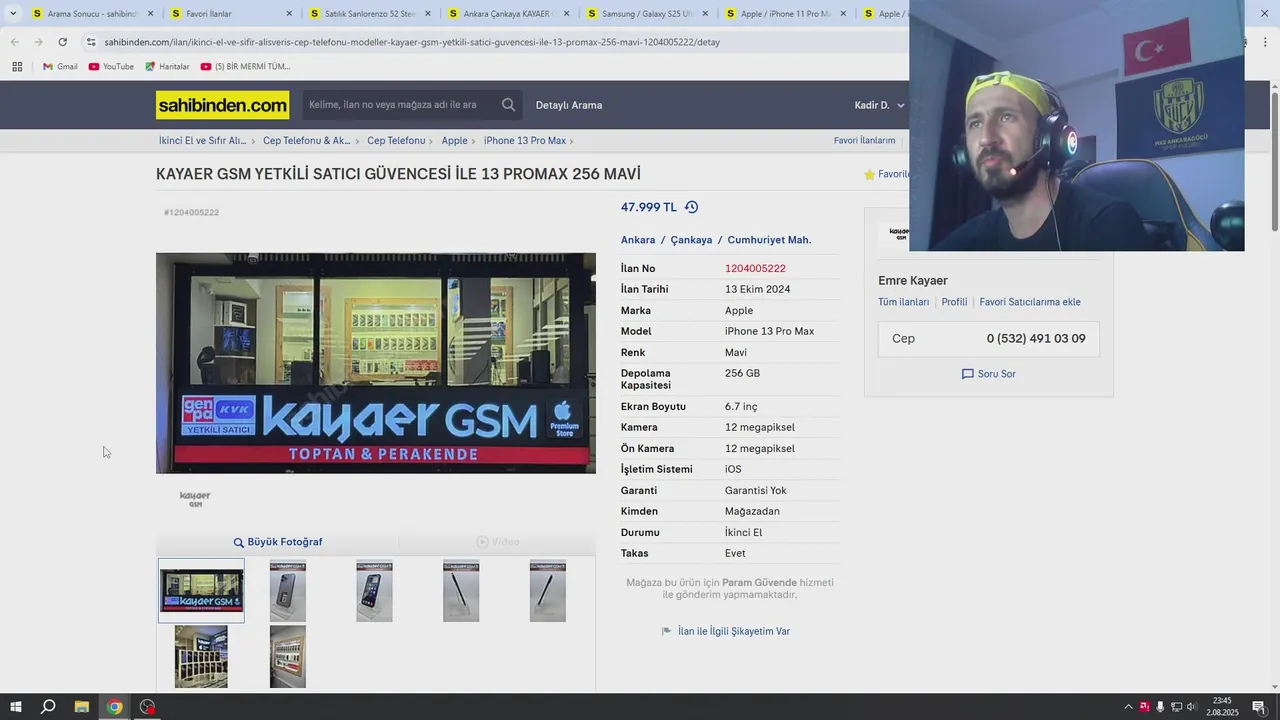Click the browser forward arrow
This screenshot has width=1280, height=720.
pos(38,42)
